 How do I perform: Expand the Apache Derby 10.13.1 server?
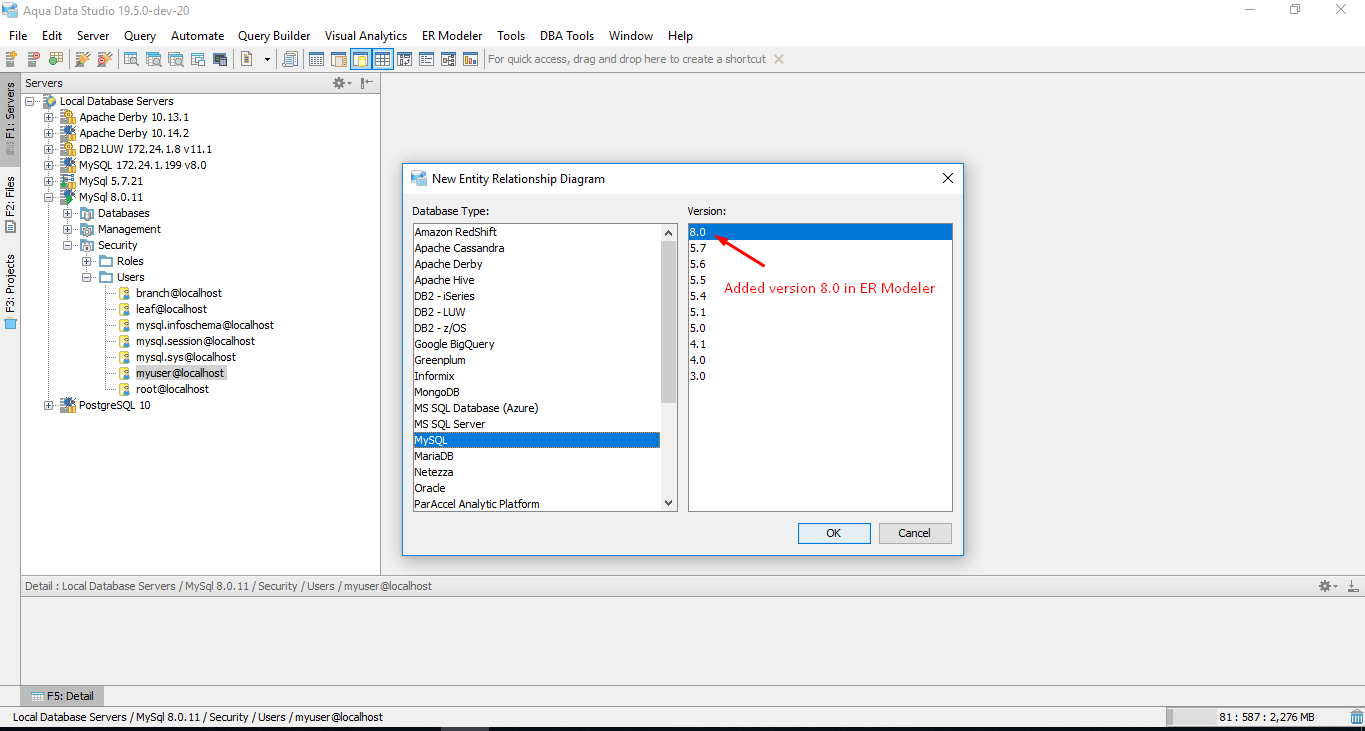pos(49,117)
